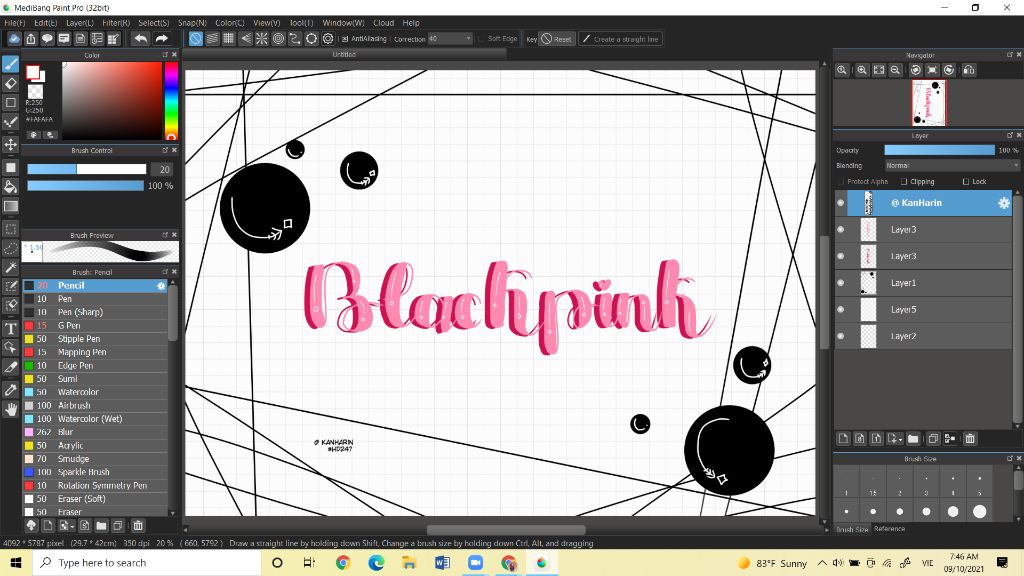
Task: Delete brush with the Brush panel trash icon
Action: coord(138,525)
